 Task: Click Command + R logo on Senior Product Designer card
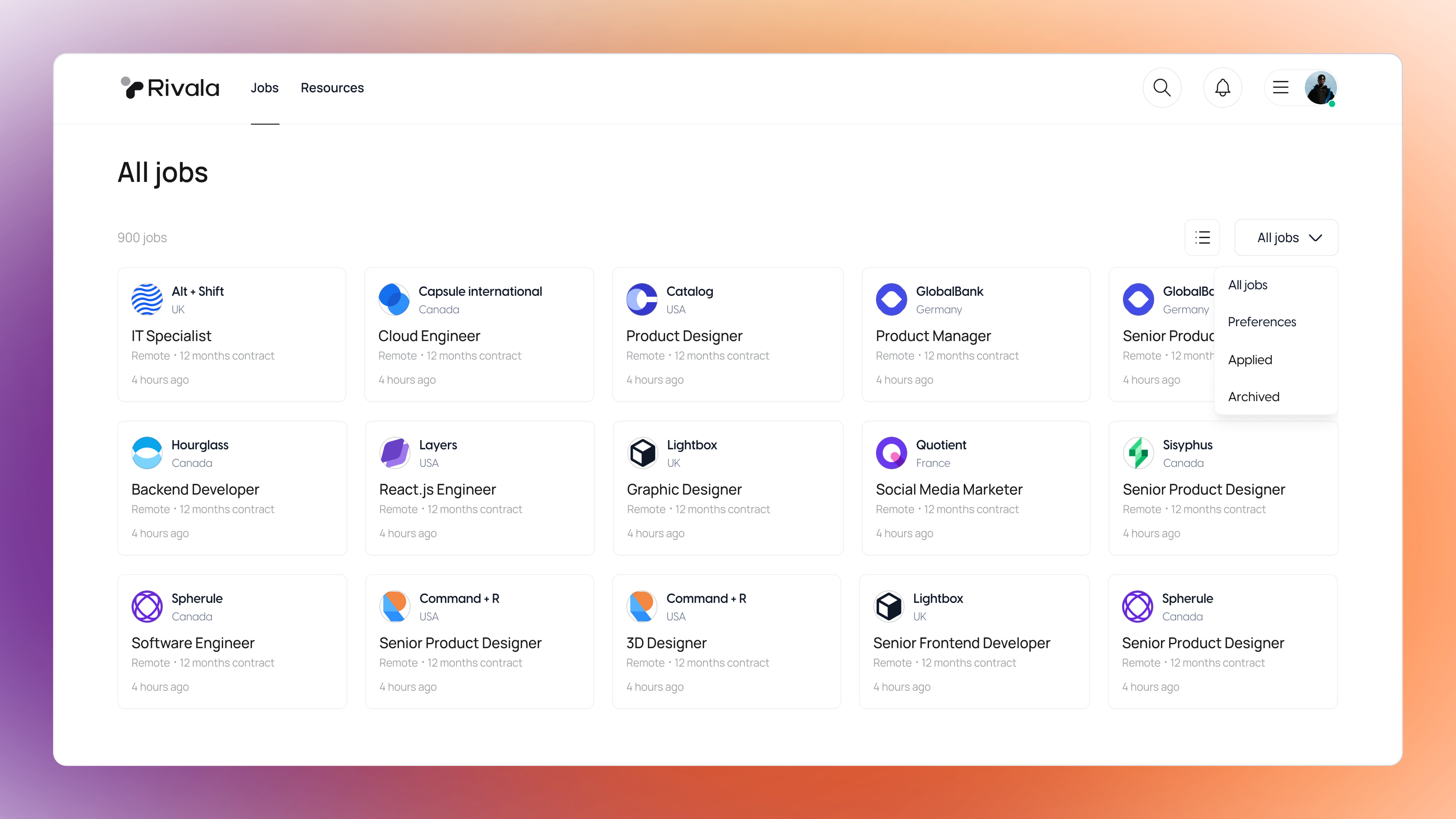[395, 606]
